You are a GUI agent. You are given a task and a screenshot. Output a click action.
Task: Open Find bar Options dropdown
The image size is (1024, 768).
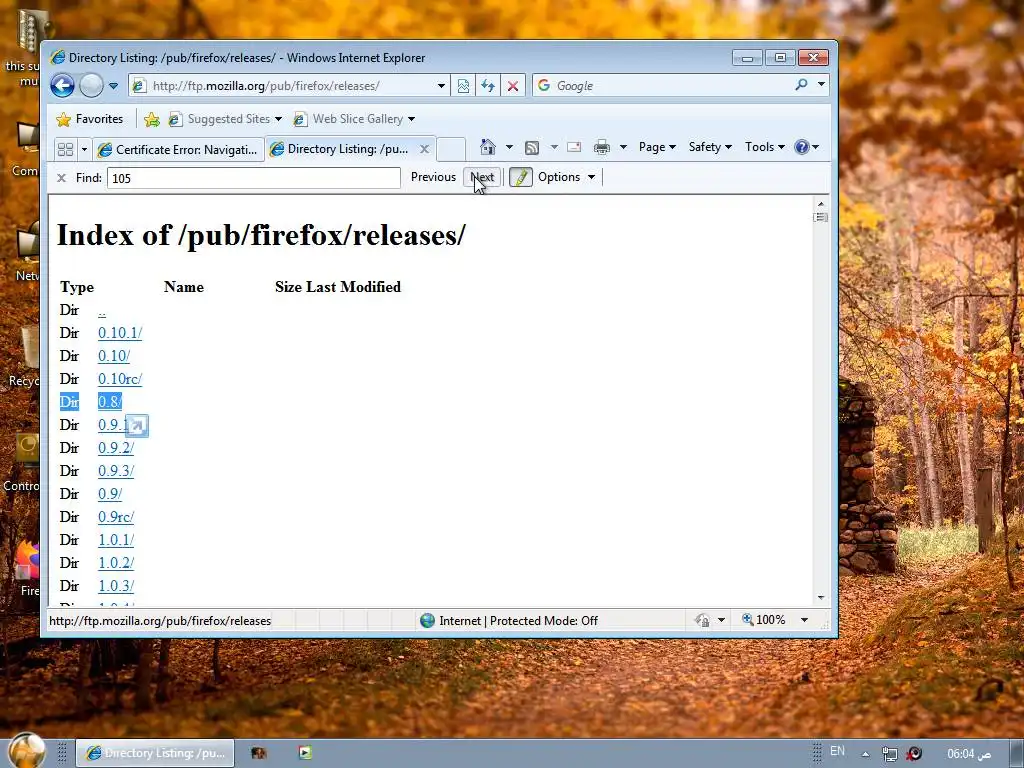tap(566, 177)
